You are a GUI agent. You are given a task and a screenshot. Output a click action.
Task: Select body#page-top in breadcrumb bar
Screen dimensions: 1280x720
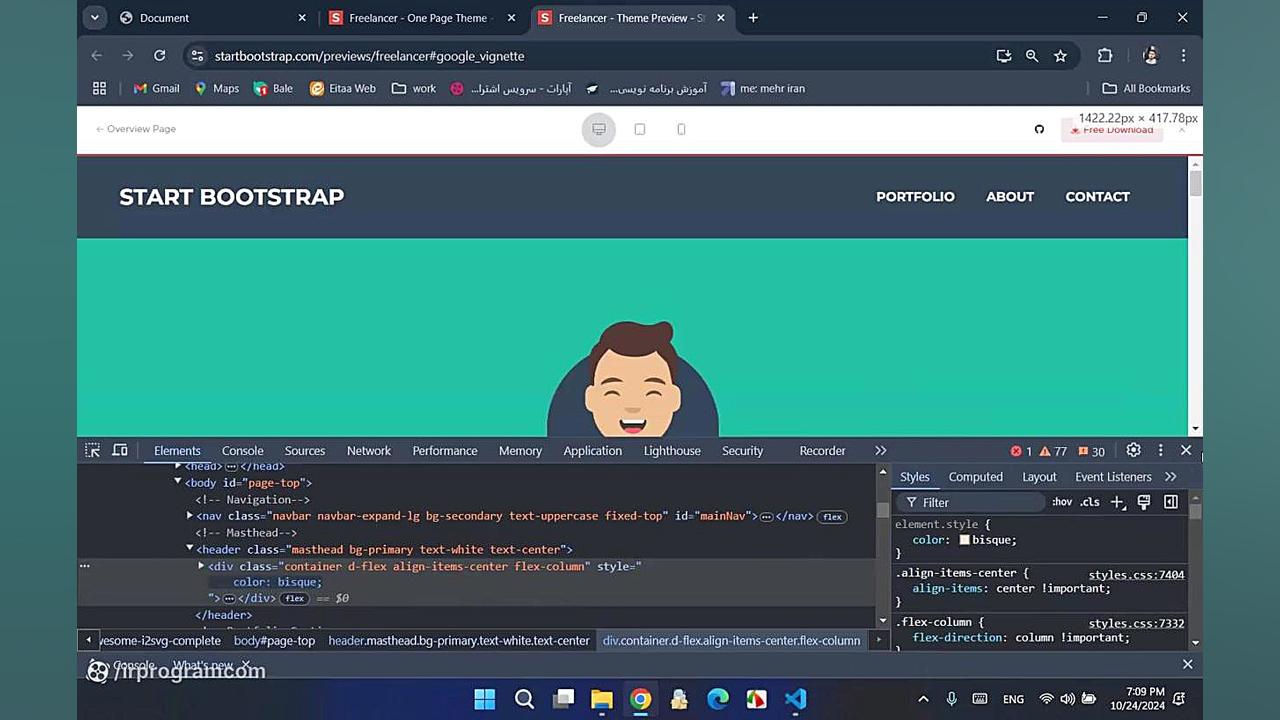(x=274, y=641)
